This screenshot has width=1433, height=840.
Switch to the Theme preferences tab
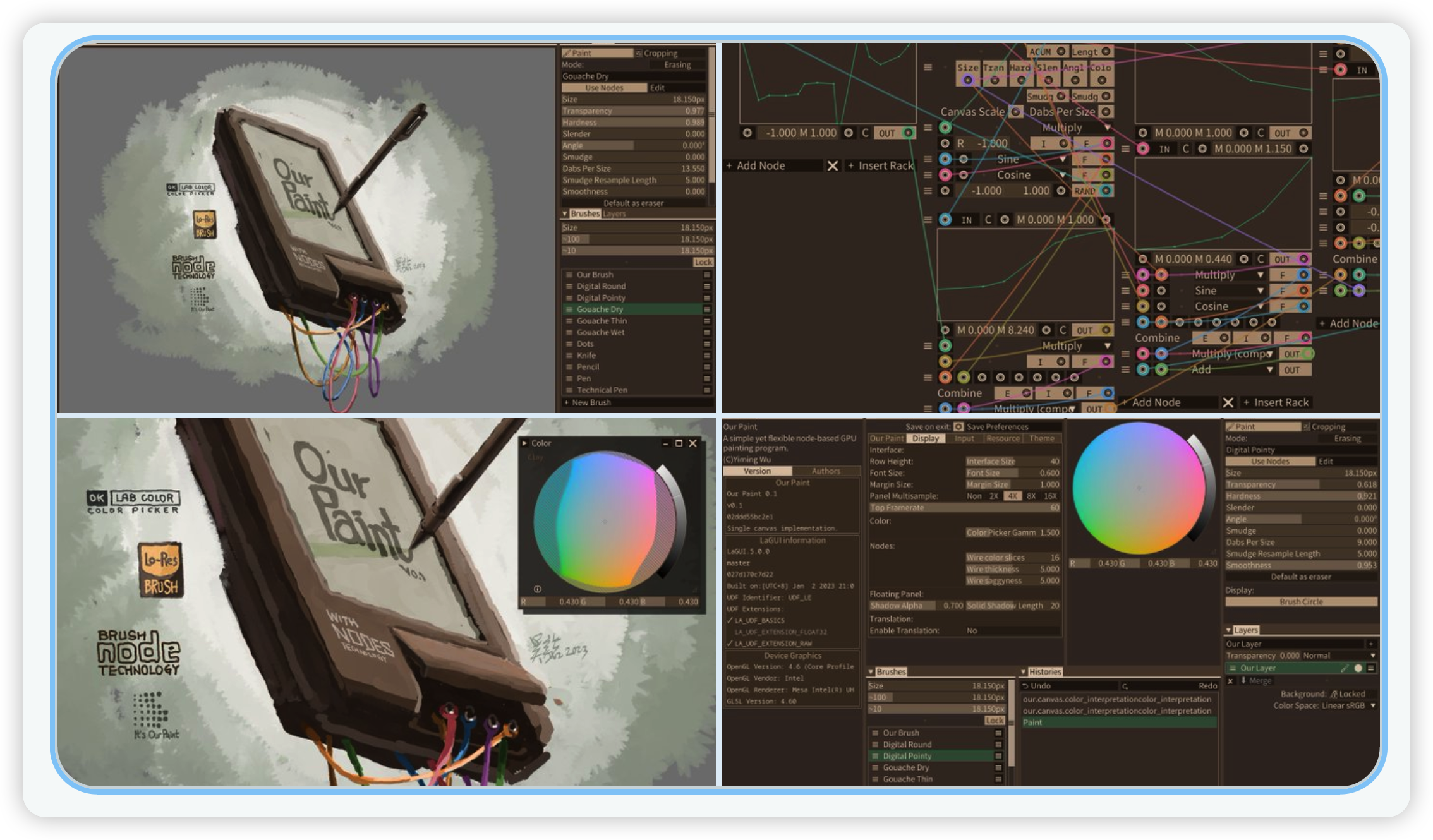click(1041, 438)
